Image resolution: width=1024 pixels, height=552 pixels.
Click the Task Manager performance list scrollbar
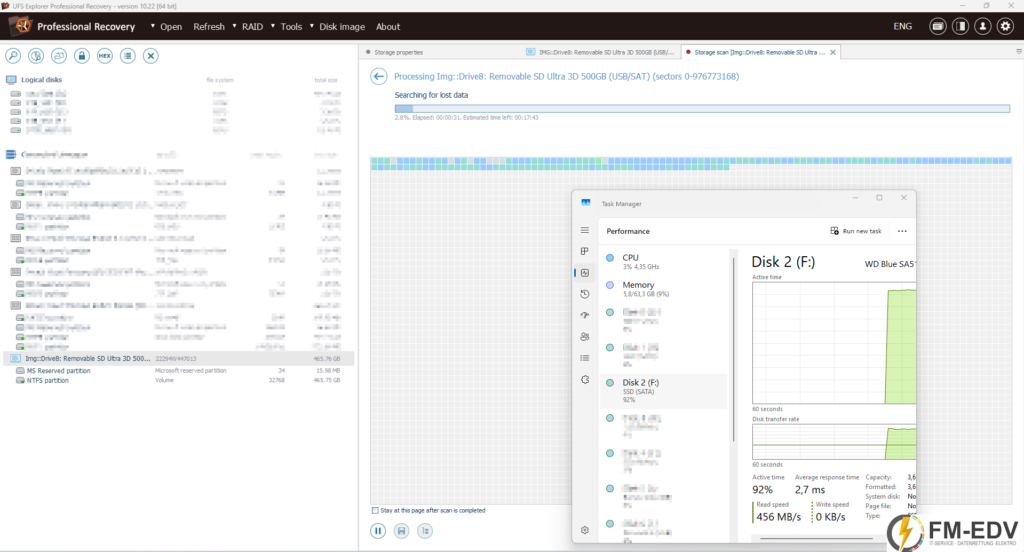(733, 349)
